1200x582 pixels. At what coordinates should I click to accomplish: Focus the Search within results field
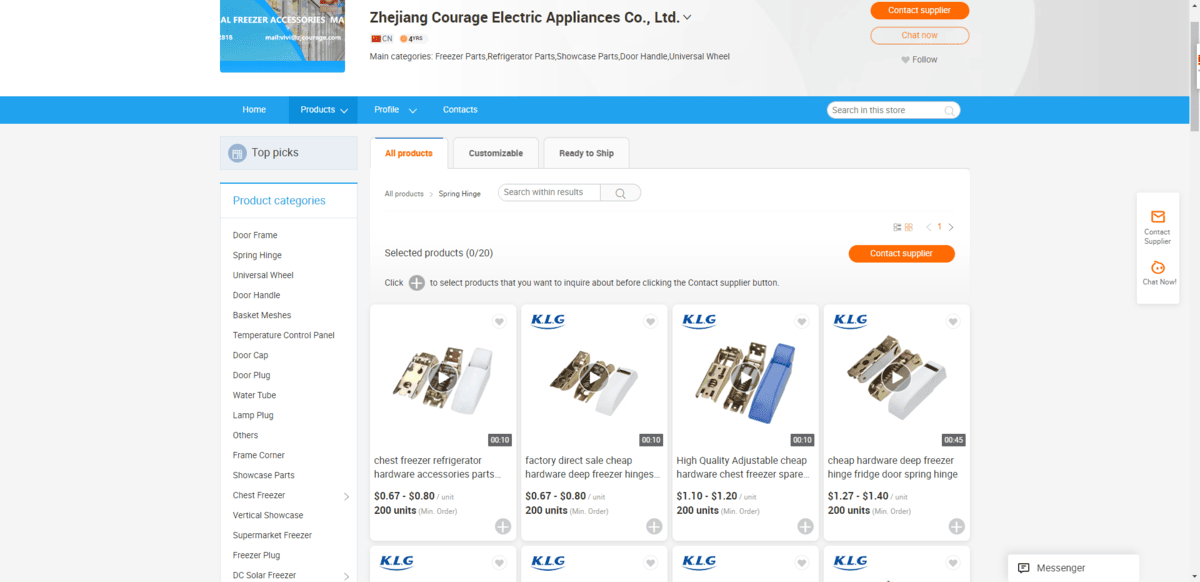(549, 193)
